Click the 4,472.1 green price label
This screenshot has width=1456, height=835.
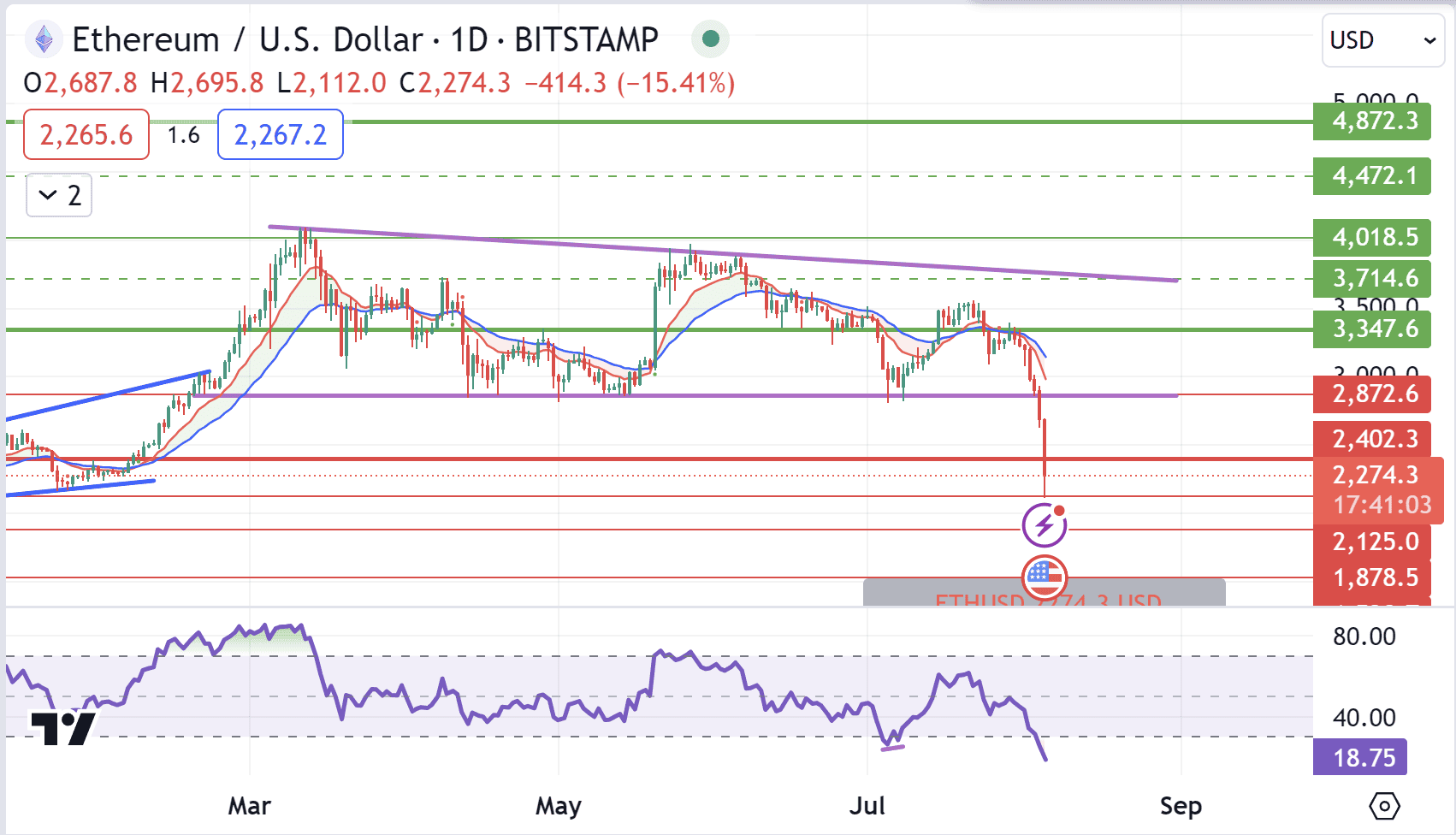[x=1372, y=176]
